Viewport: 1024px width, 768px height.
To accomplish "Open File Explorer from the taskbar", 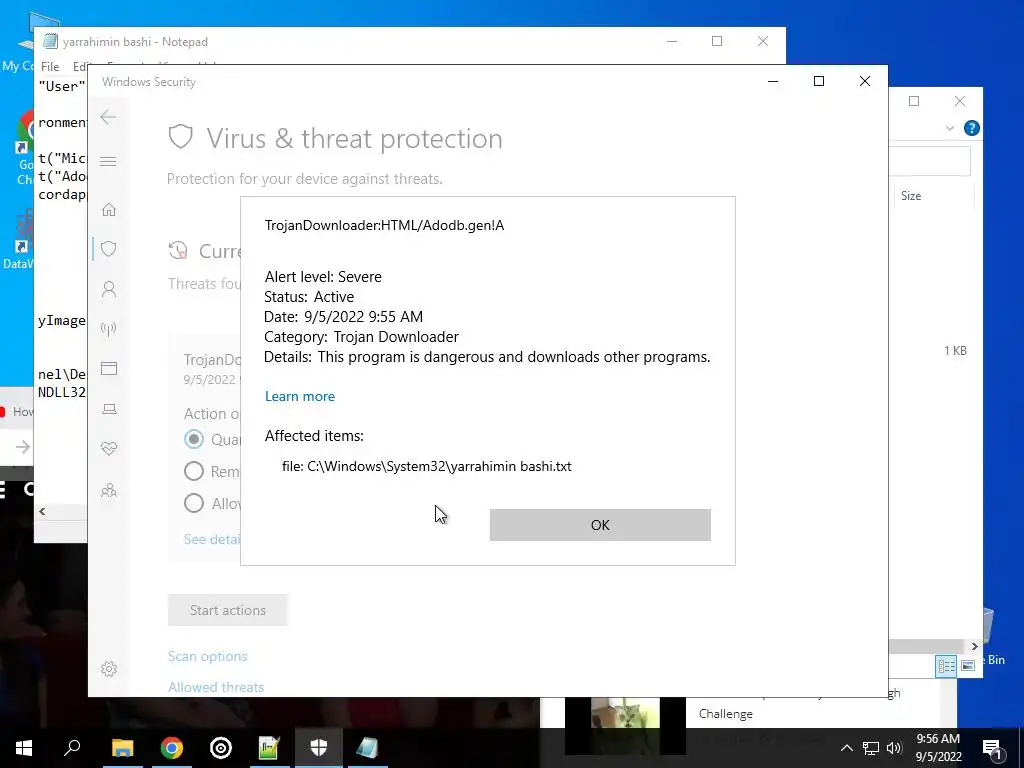I will point(122,748).
